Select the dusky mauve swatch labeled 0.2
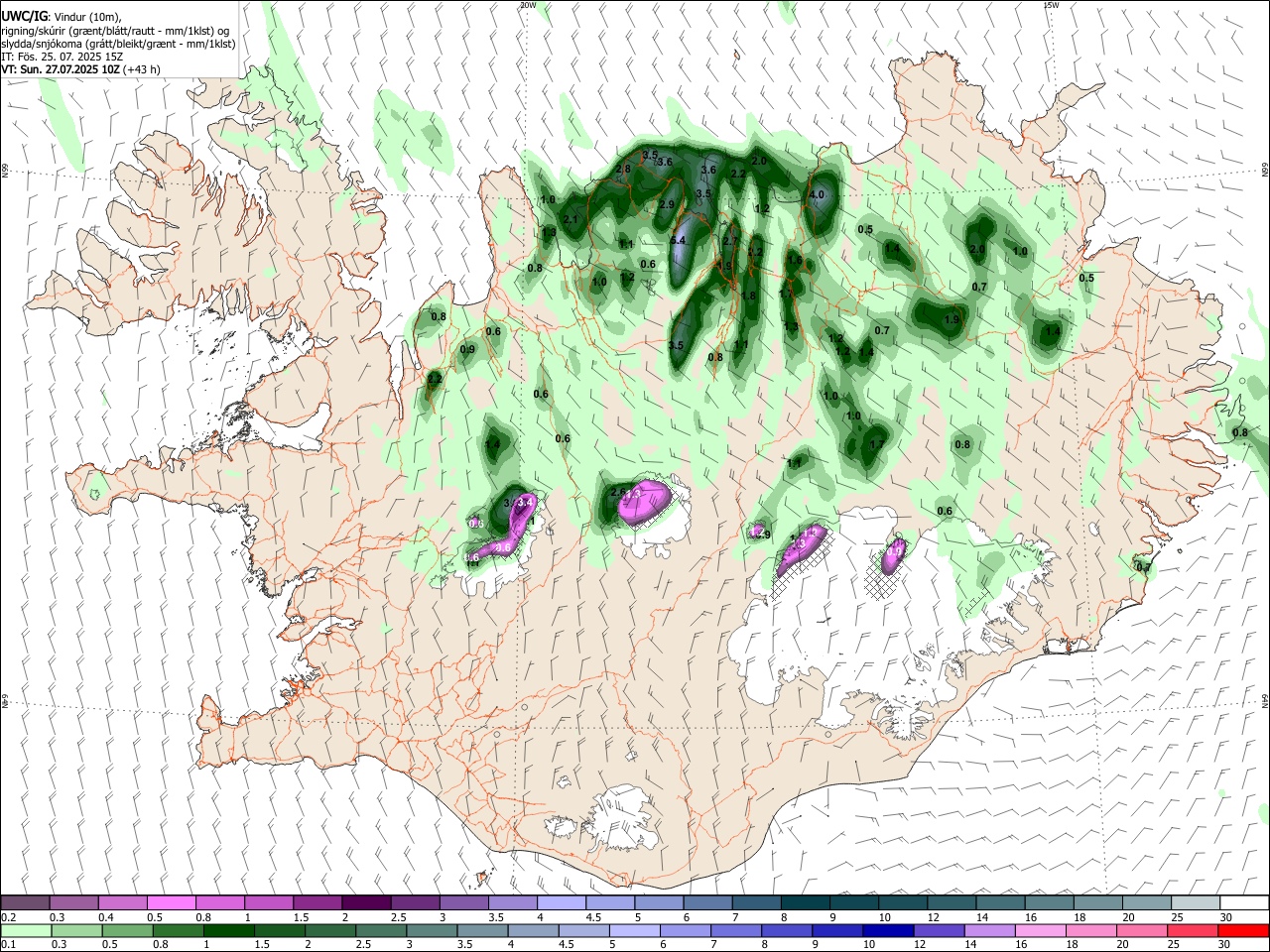The image size is (1270, 952). [x=25, y=902]
